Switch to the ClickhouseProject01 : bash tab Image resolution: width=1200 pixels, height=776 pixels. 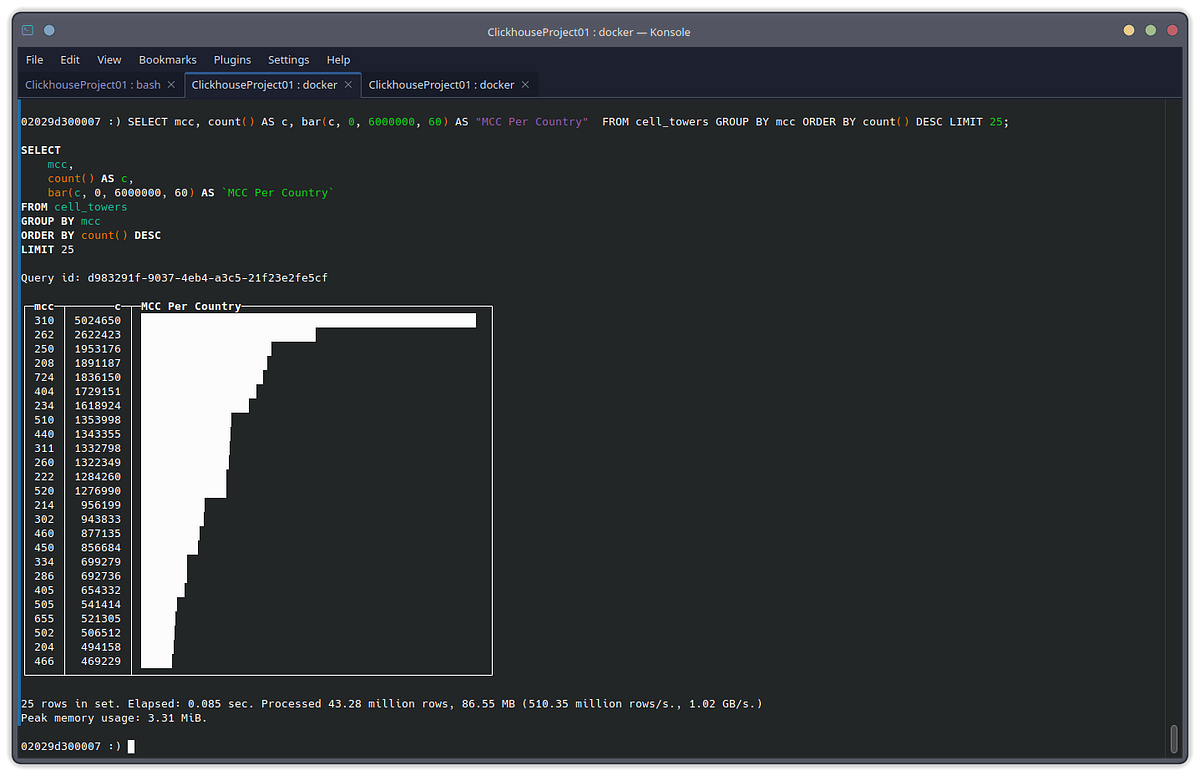pos(90,85)
